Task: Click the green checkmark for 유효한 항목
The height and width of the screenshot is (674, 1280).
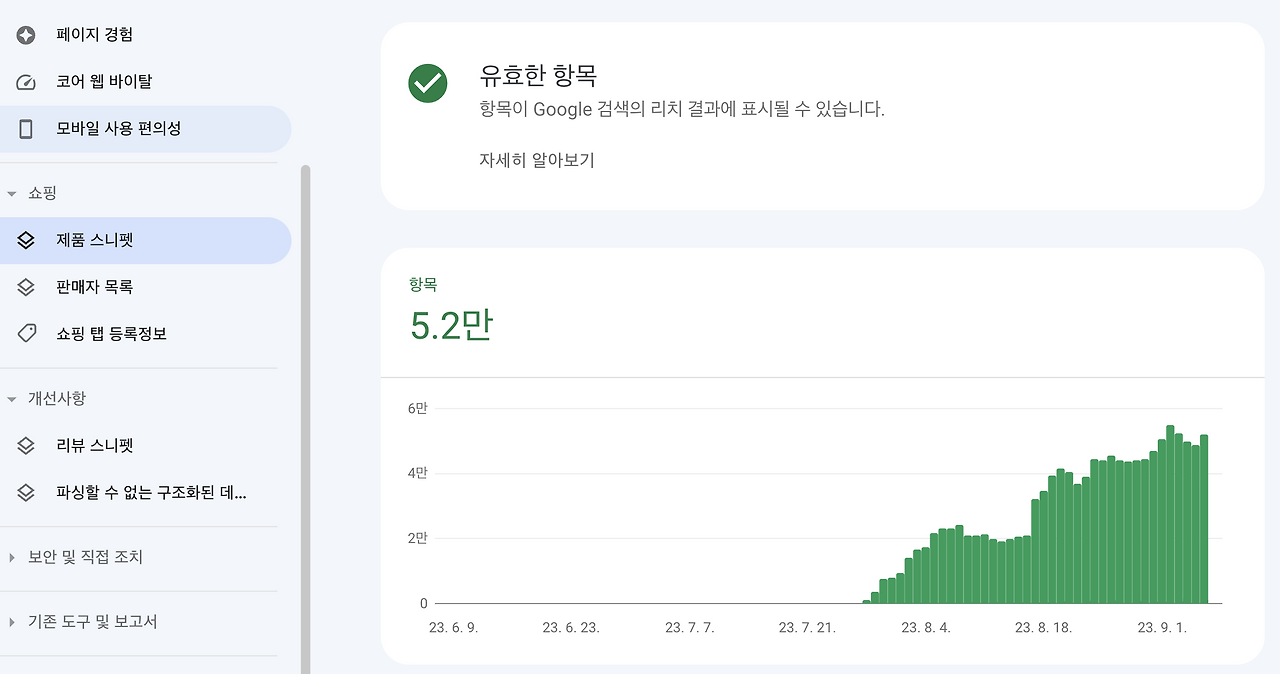Action: point(428,84)
